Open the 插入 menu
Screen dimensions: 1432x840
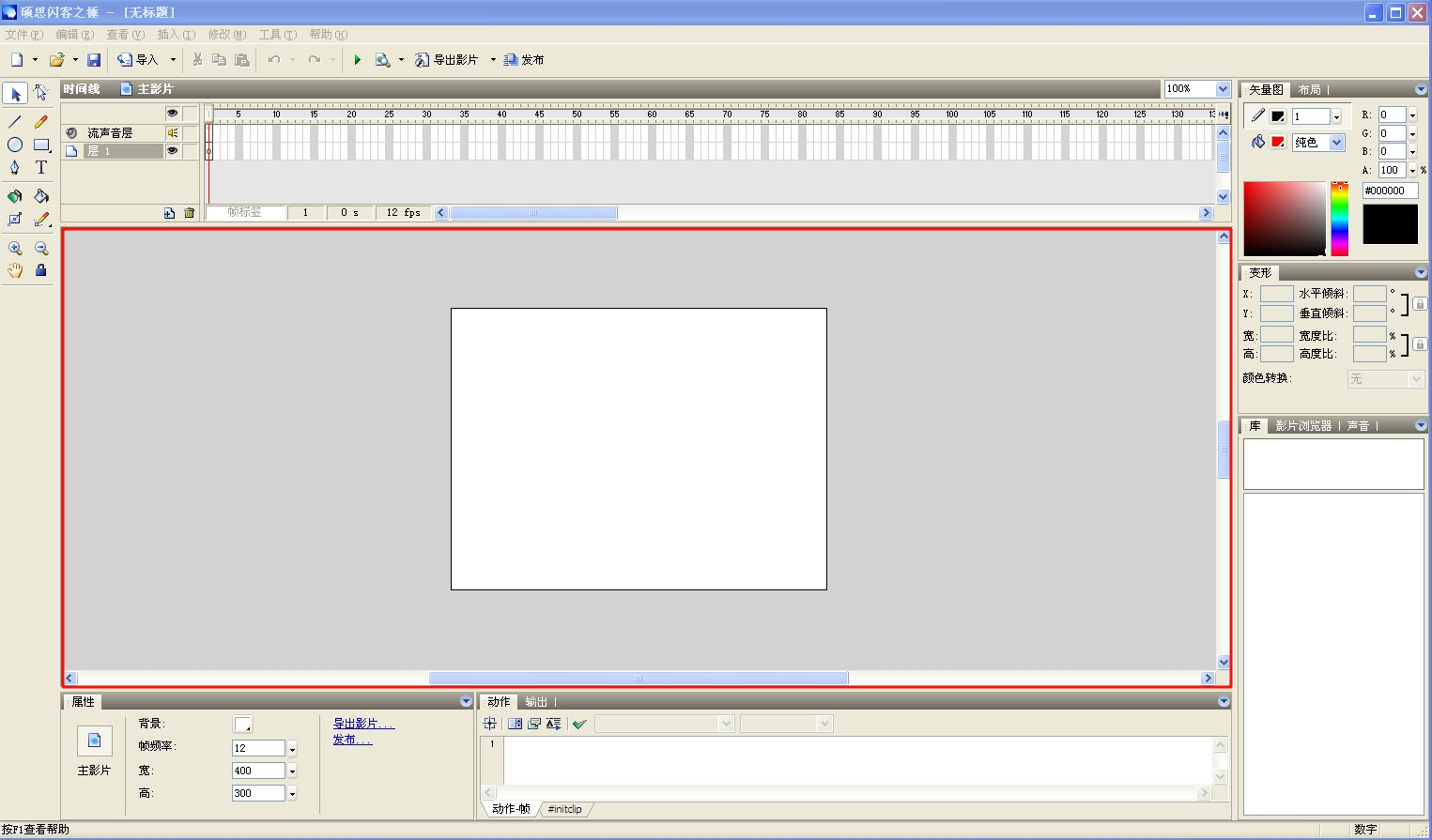(x=177, y=35)
